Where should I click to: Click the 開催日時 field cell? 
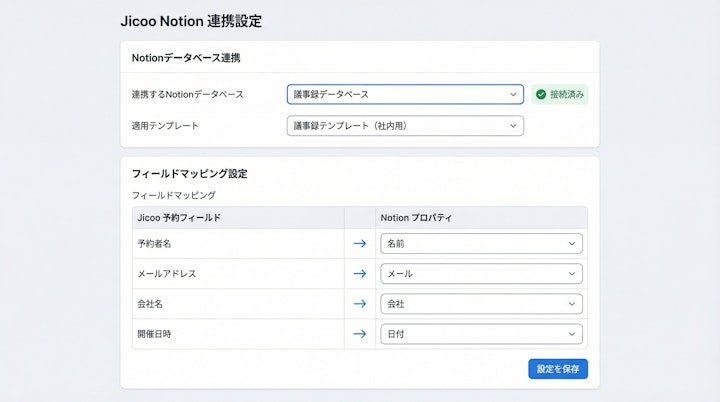point(238,334)
